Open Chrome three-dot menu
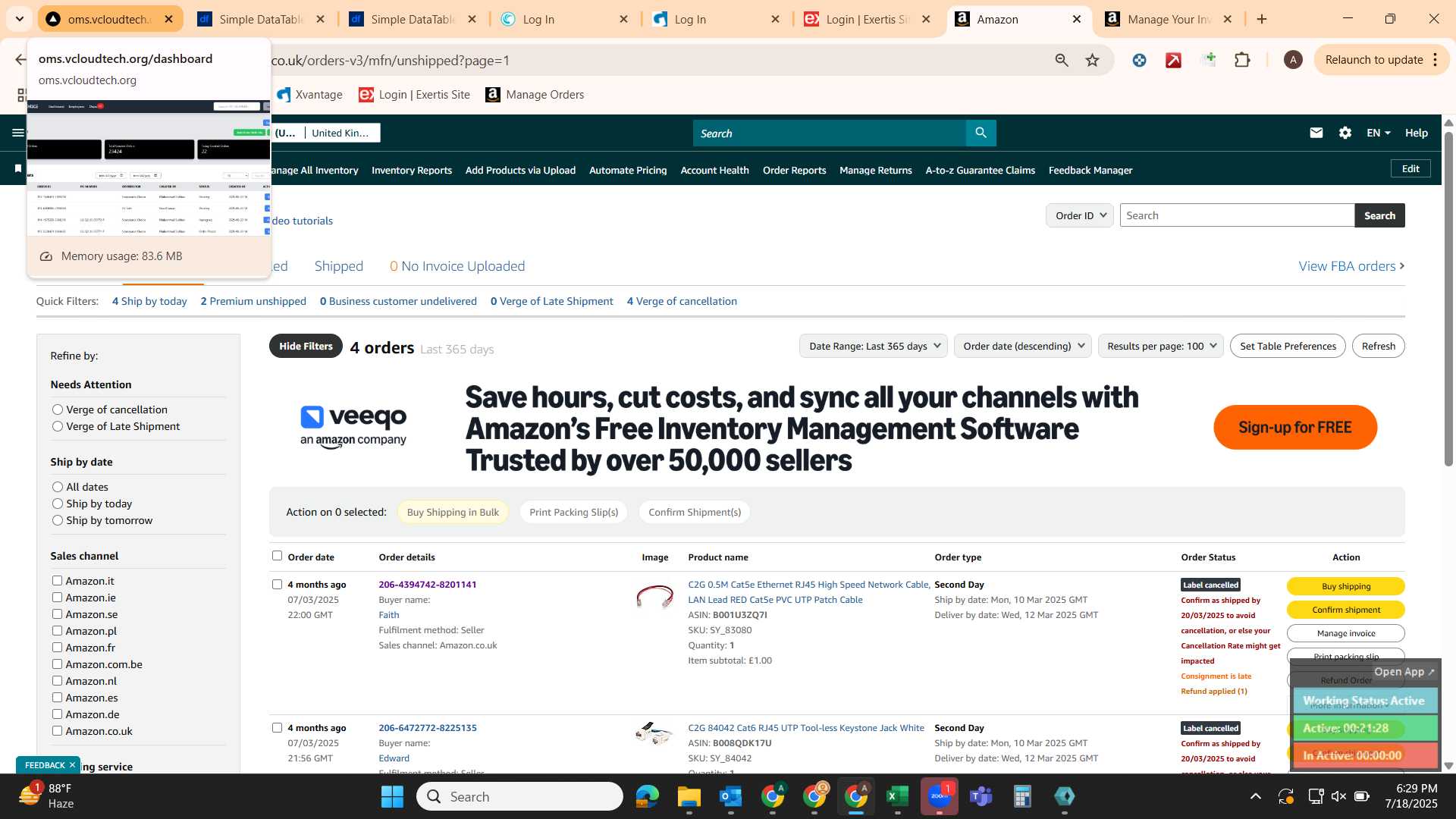The width and height of the screenshot is (1456, 819). (1436, 60)
